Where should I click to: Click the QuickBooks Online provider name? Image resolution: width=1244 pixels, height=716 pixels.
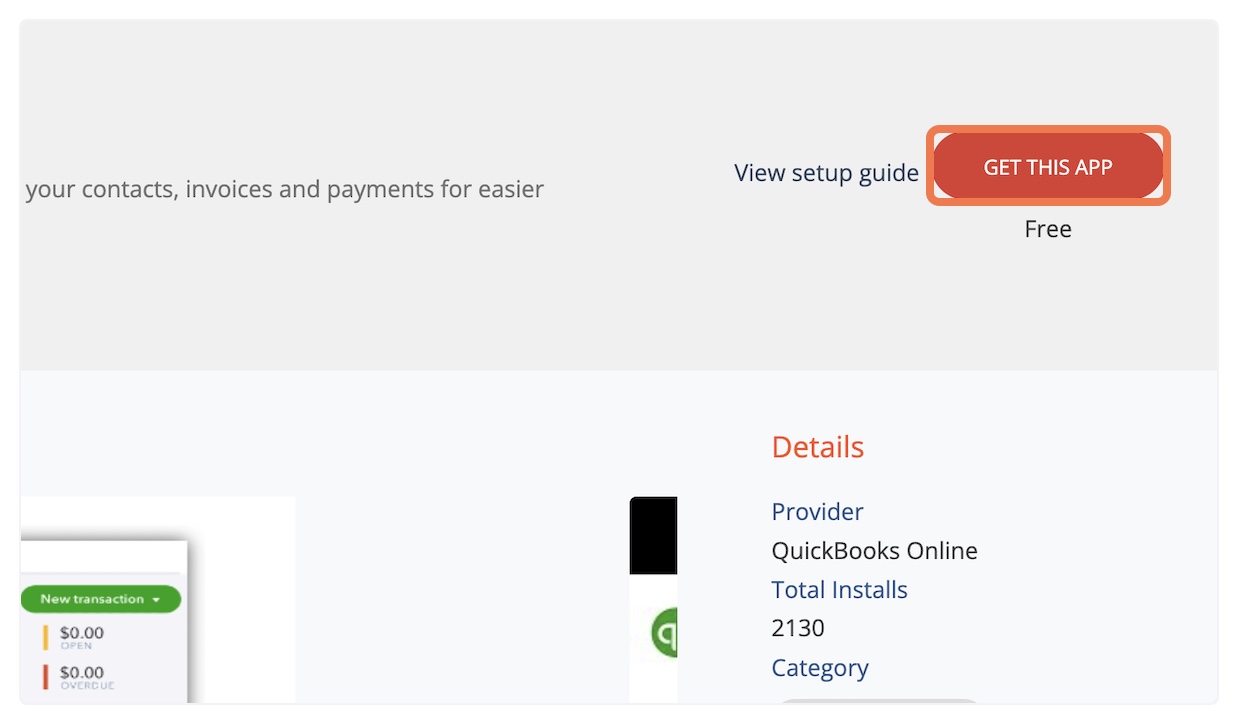pyautogui.click(x=874, y=551)
